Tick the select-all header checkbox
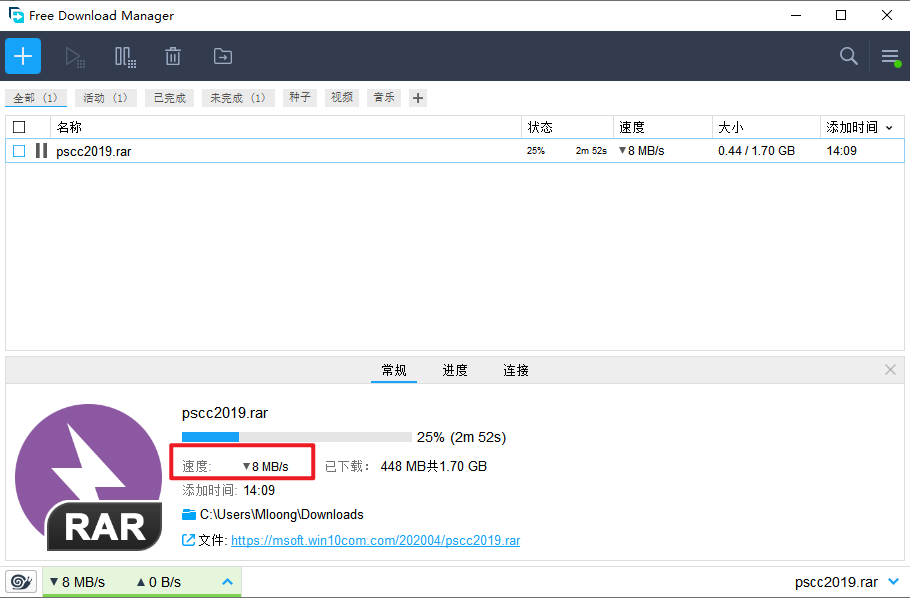The width and height of the screenshot is (910, 598). click(19, 127)
